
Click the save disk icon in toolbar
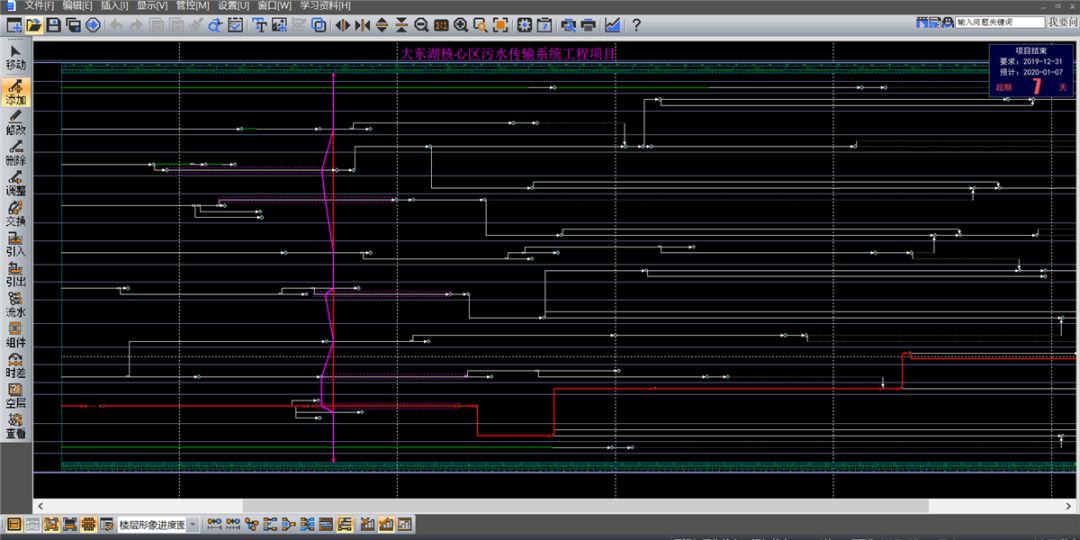pyautogui.click(x=55, y=25)
